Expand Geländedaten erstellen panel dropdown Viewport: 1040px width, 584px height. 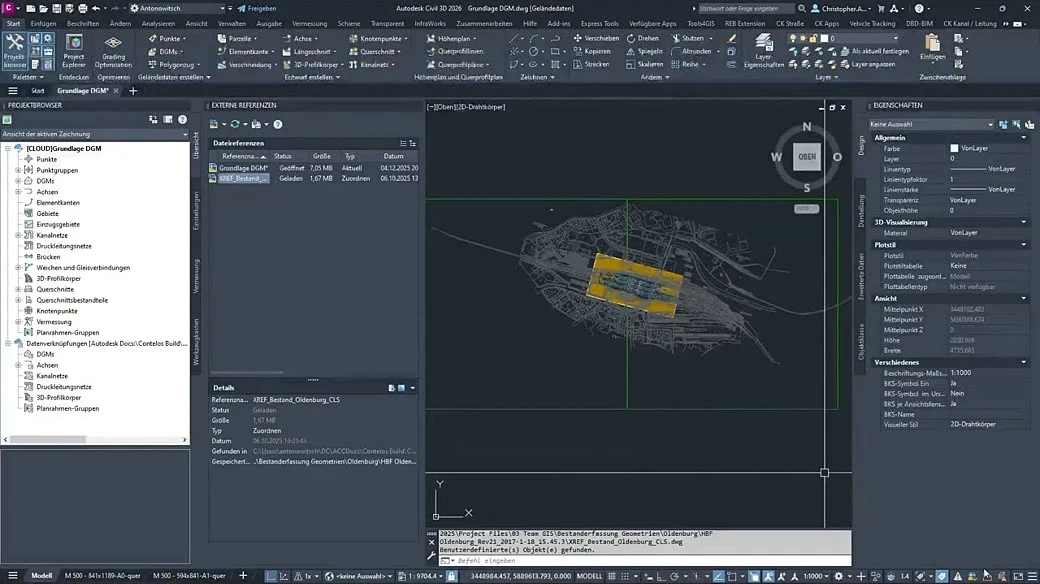pyautogui.click(x=174, y=77)
